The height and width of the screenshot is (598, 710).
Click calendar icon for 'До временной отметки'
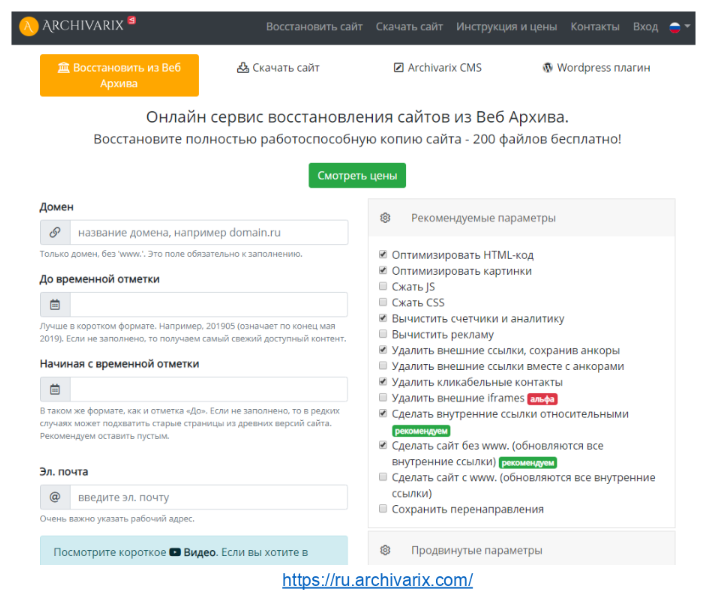tap(55, 305)
